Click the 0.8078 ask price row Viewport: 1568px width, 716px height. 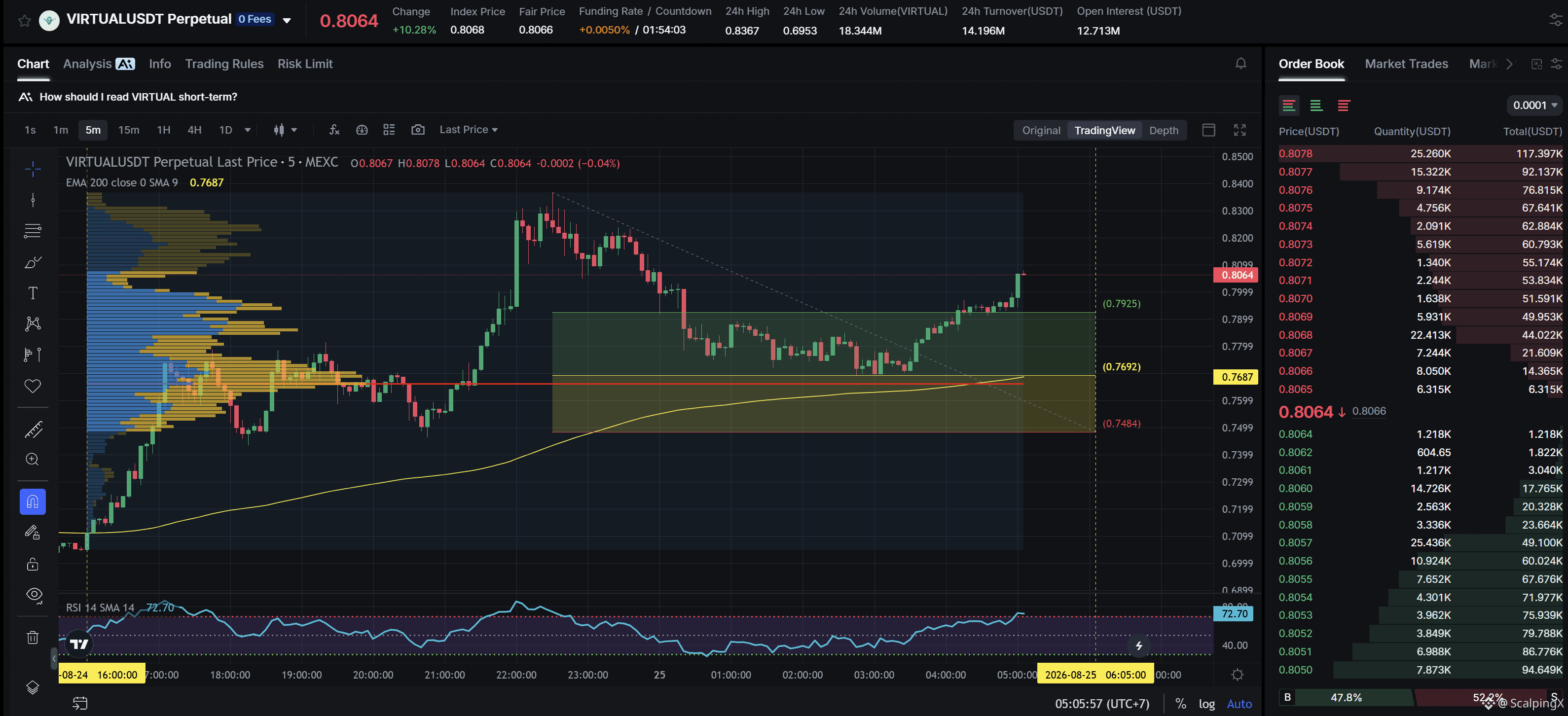pos(1420,154)
